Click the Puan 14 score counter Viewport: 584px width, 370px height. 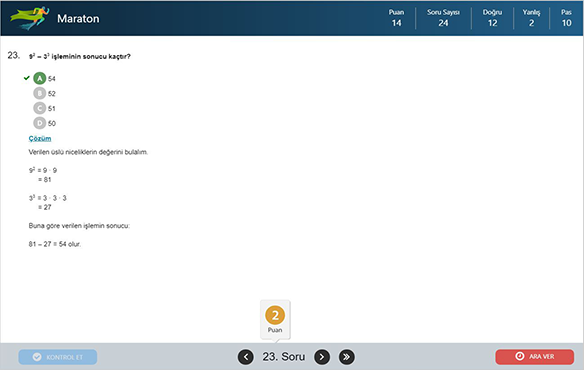pos(396,18)
